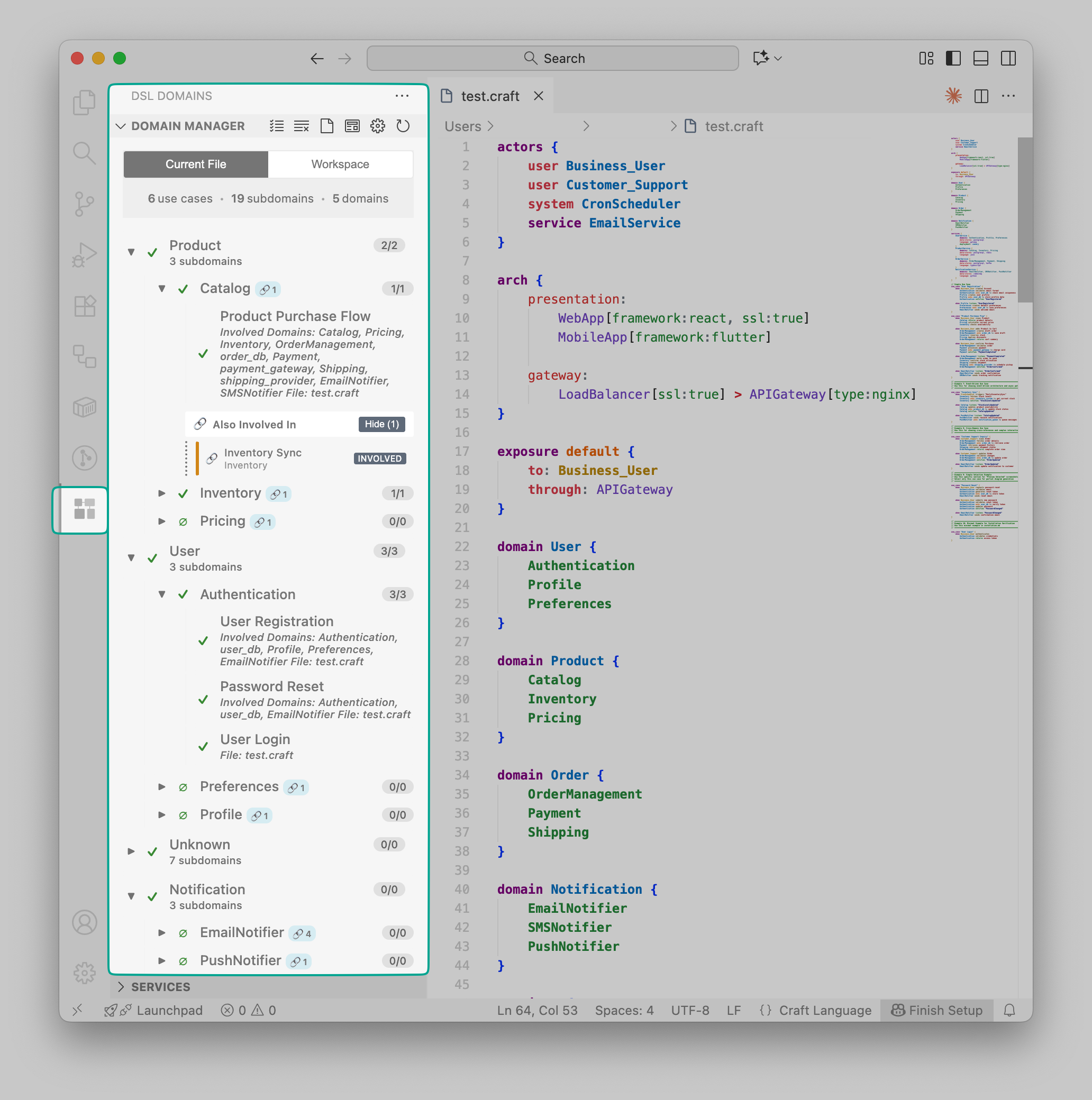This screenshot has width=1092, height=1100.
Task: Open DSL Domains more actions menu
Action: 402,96
